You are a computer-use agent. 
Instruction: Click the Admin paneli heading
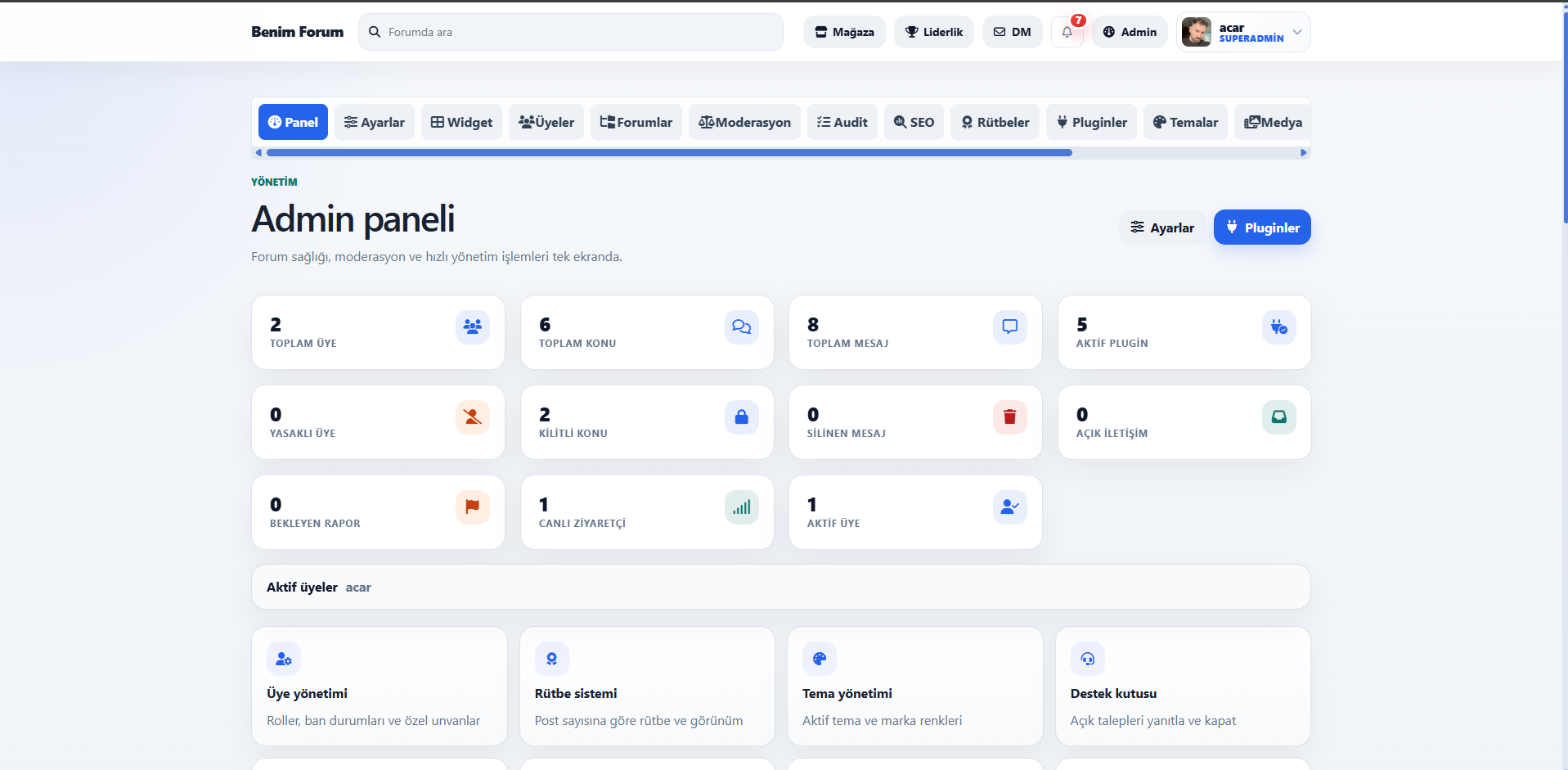pyautogui.click(x=353, y=218)
